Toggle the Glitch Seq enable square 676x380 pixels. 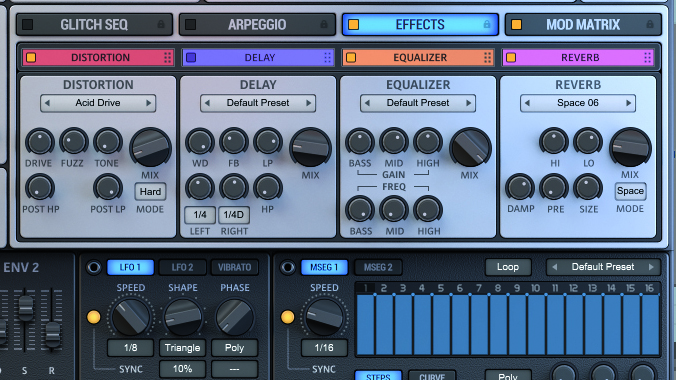tap(28, 25)
